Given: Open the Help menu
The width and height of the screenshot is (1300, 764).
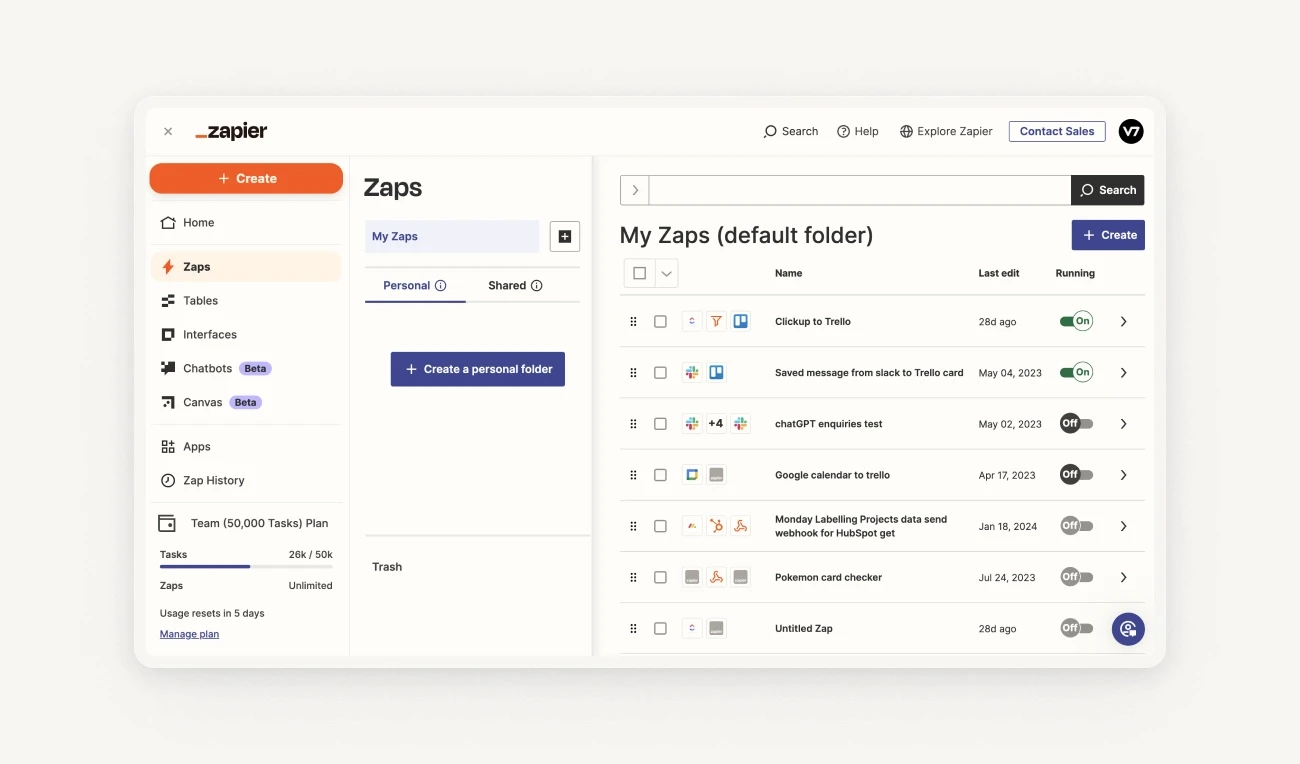Looking at the screenshot, I should click(x=858, y=131).
